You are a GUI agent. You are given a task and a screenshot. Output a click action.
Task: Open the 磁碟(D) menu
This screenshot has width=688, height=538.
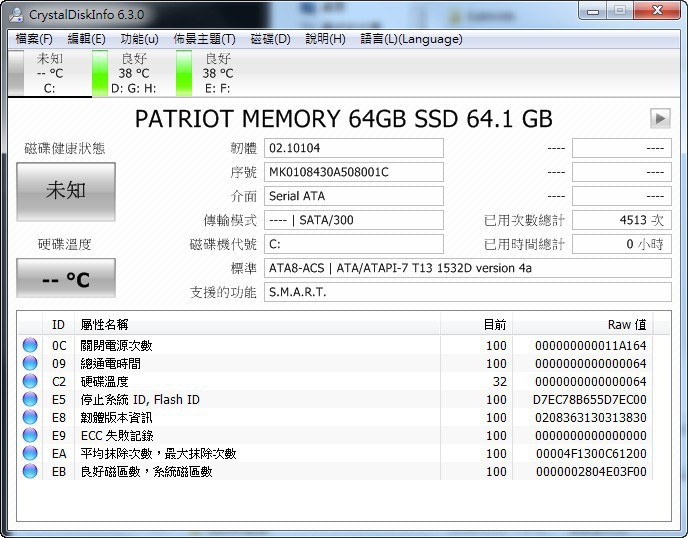pyautogui.click(x=270, y=39)
